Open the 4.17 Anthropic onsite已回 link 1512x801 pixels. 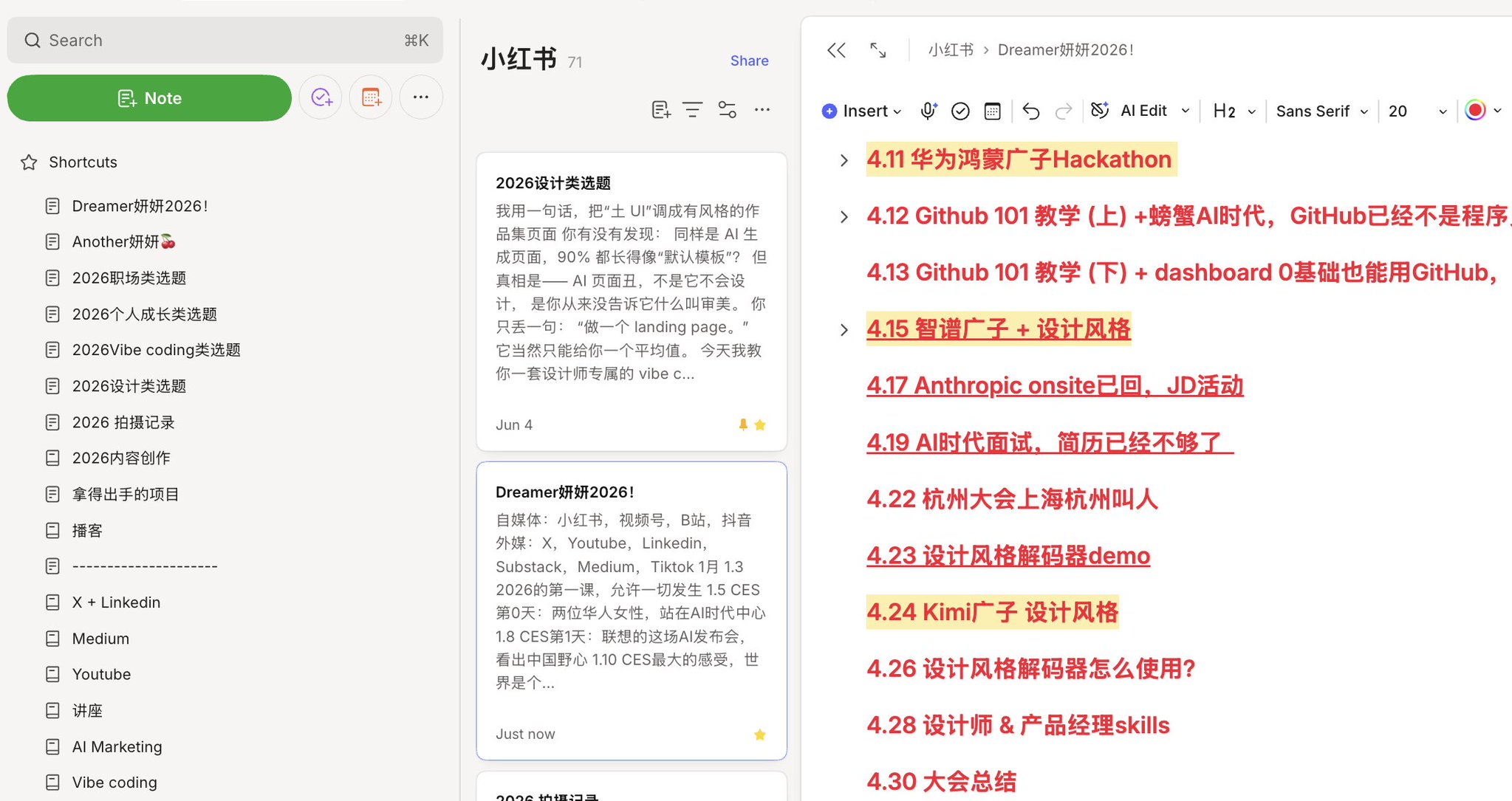coord(1055,385)
